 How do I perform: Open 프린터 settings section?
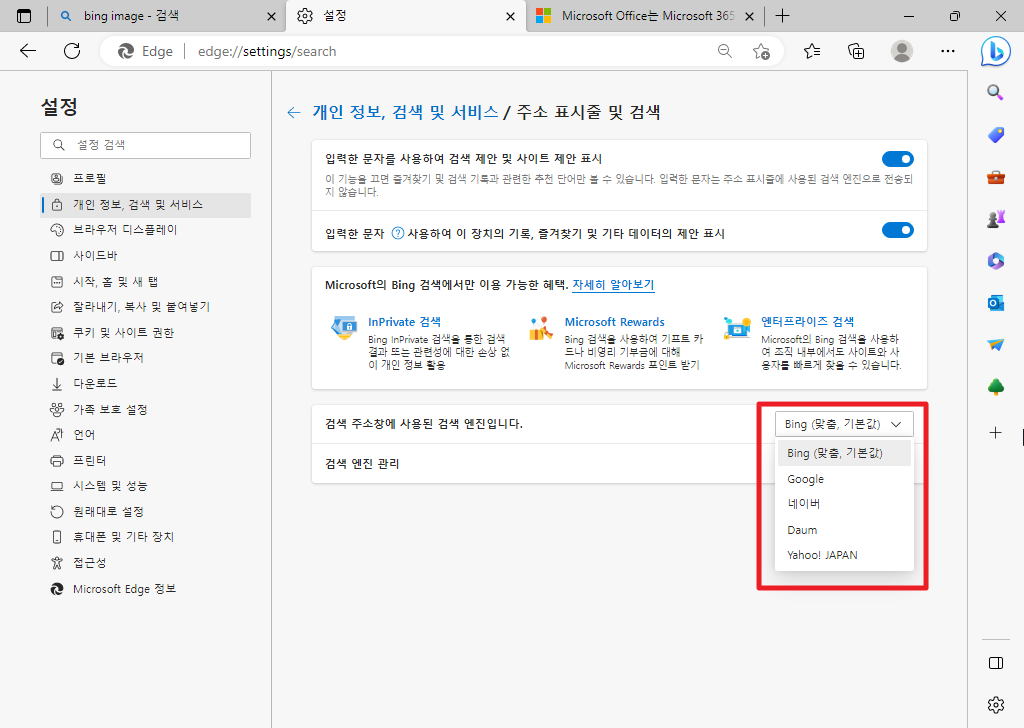point(146,460)
